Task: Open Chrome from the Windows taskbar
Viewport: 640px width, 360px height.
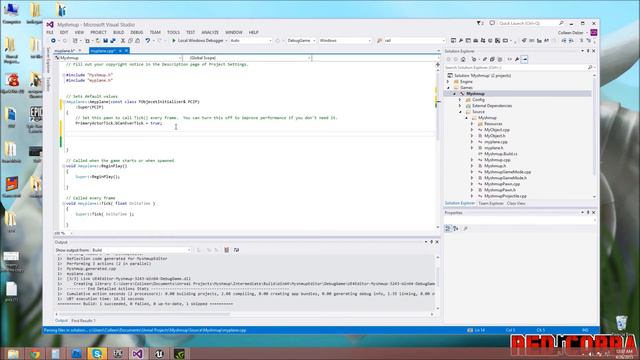Action: point(35,353)
